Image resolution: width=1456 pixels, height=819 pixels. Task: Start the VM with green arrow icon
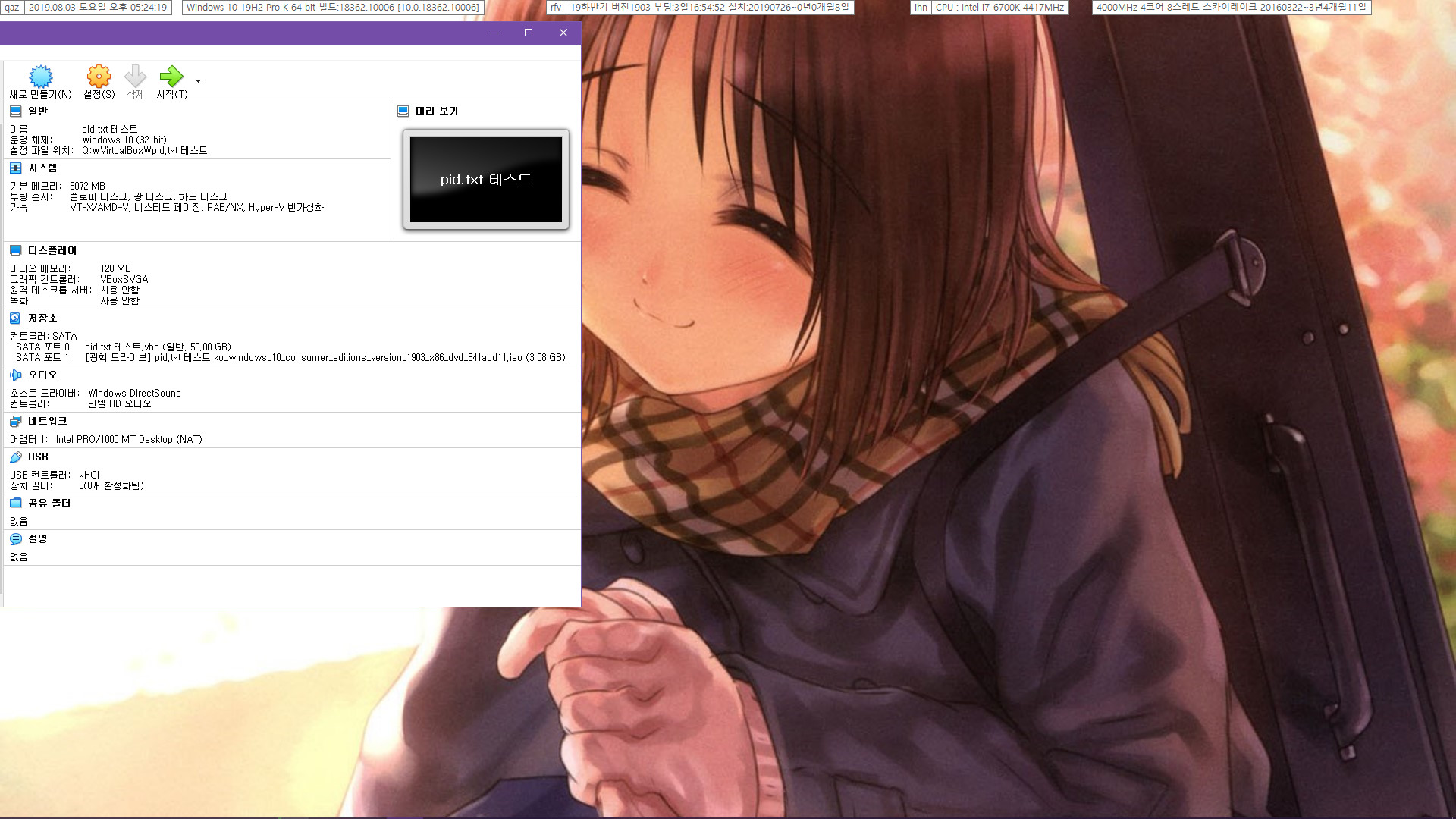(x=171, y=76)
